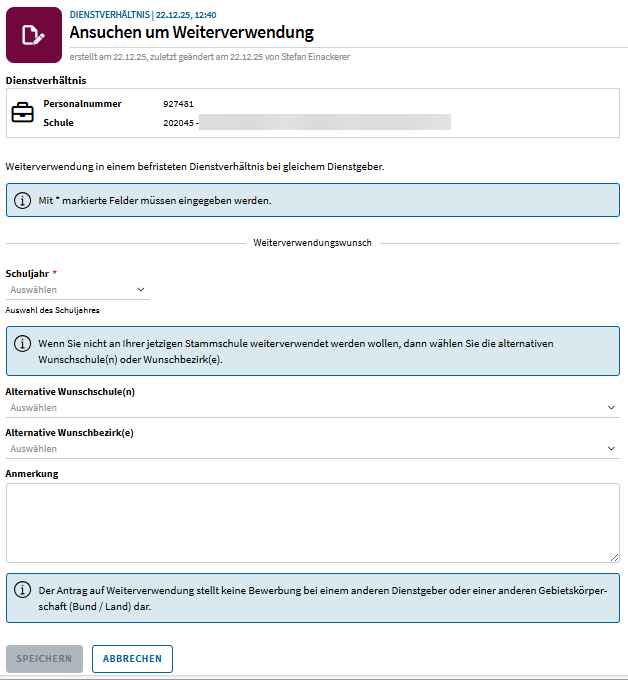The width and height of the screenshot is (628, 680).
Task: Open the Schuljahr dropdown
Action: click(x=78, y=290)
